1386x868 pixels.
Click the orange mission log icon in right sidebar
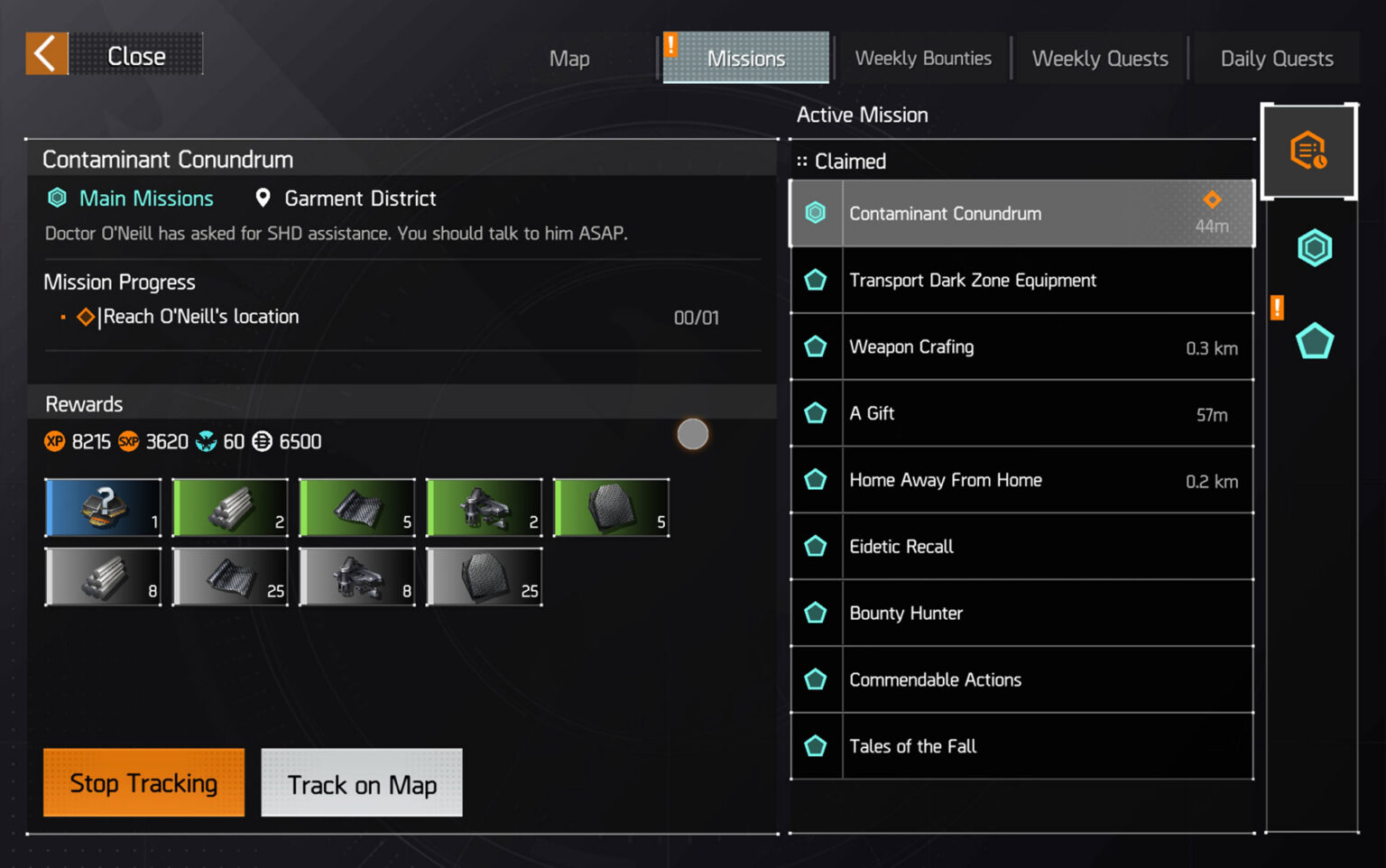1309,150
